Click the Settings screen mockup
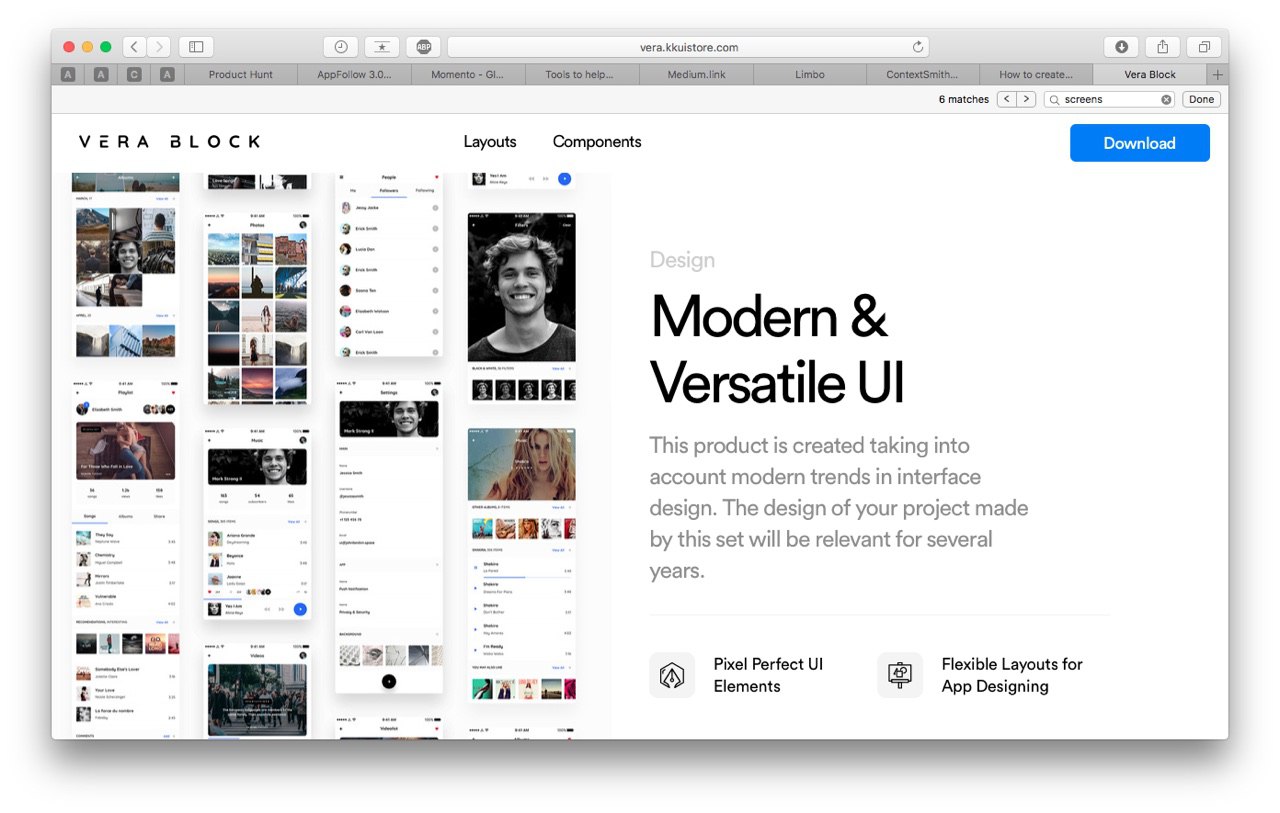 pos(389,536)
